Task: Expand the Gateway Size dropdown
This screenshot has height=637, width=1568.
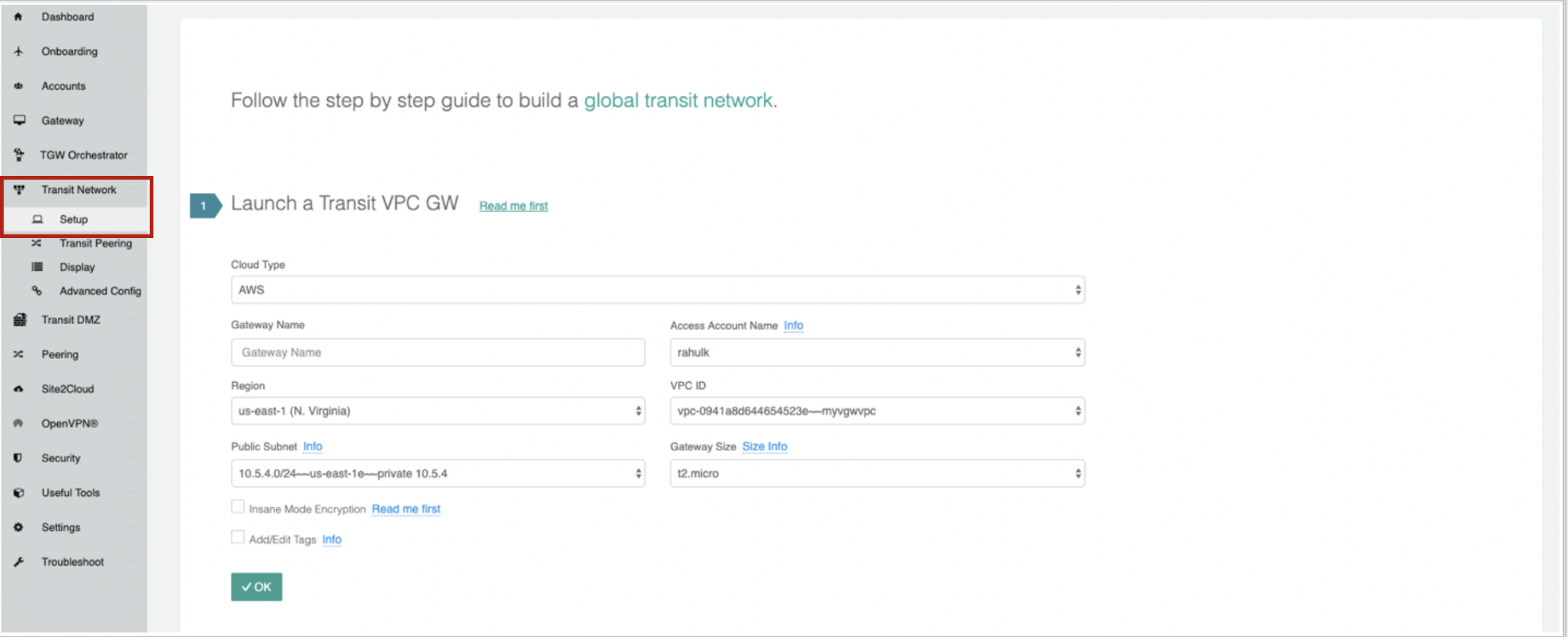Action: pos(877,474)
